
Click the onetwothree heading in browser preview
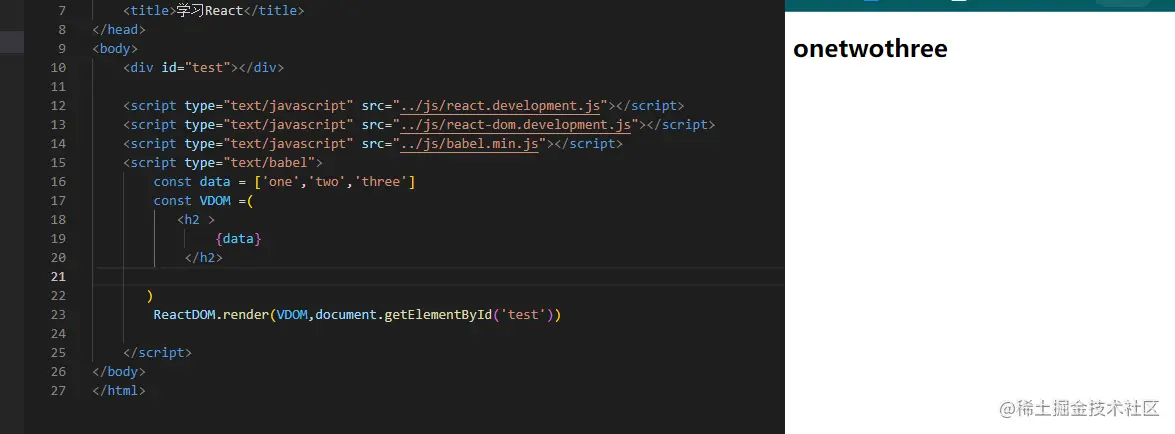(870, 49)
